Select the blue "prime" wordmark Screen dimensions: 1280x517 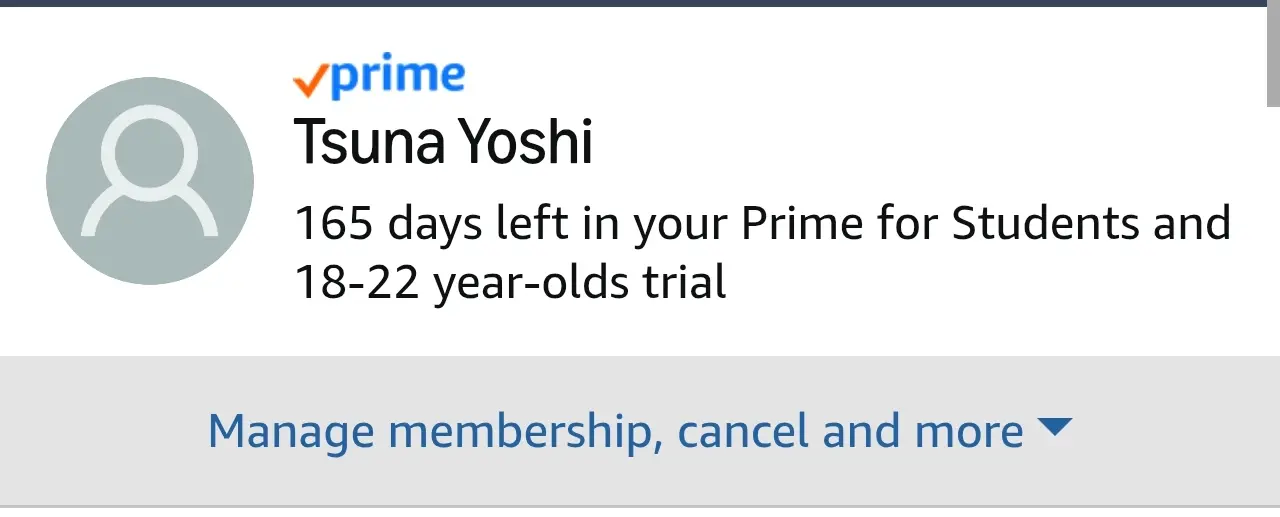point(398,78)
